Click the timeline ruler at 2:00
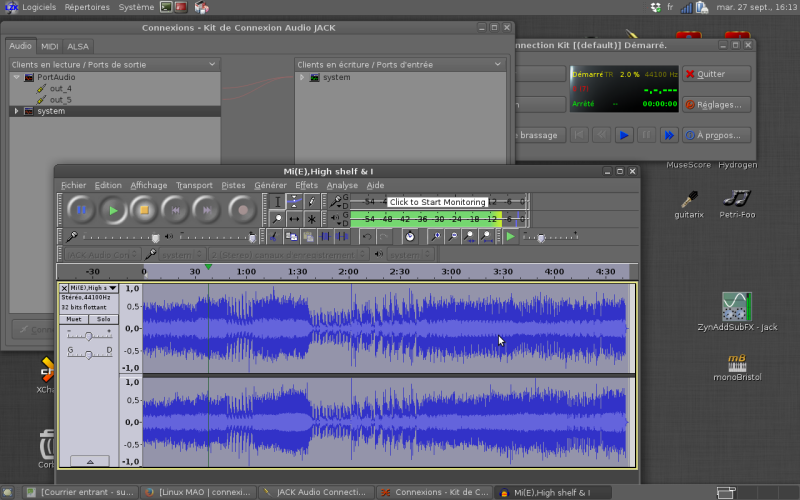 coord(349,272)
